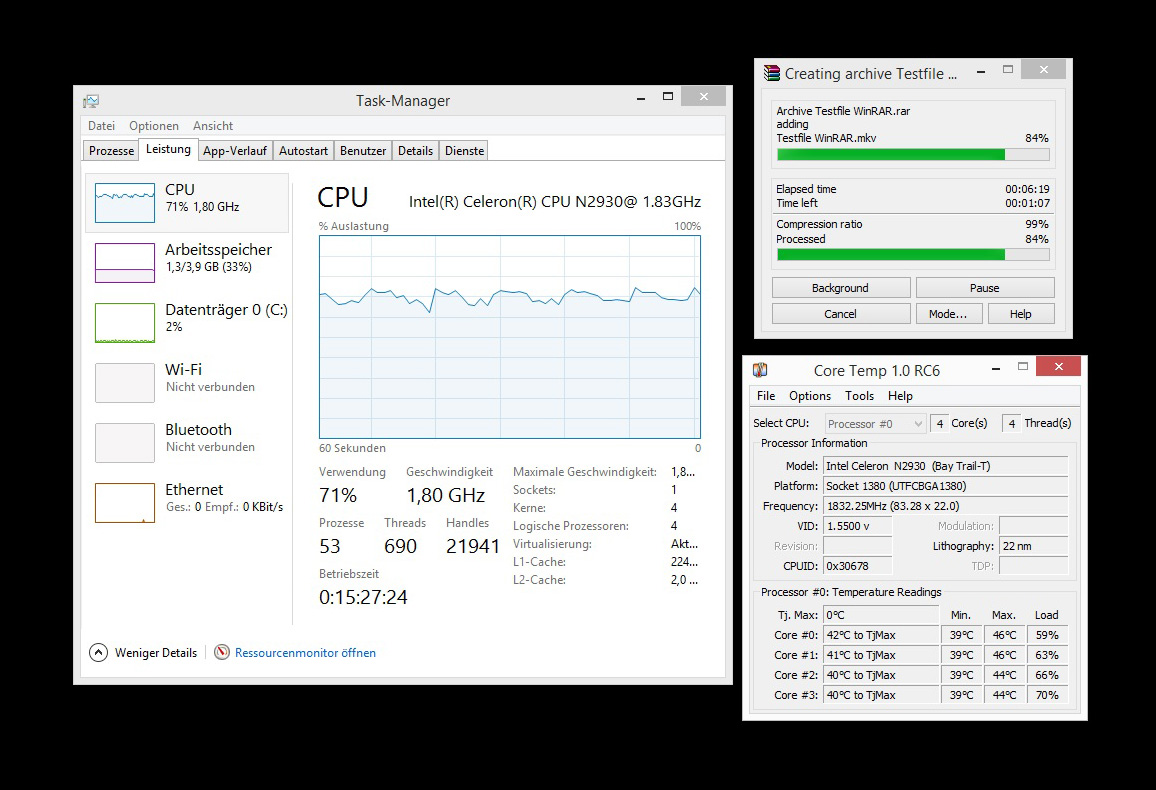This screenshot has height=790, width=1156.
Task: Click Core #3 load value 70%
Action: point(1047,695)
